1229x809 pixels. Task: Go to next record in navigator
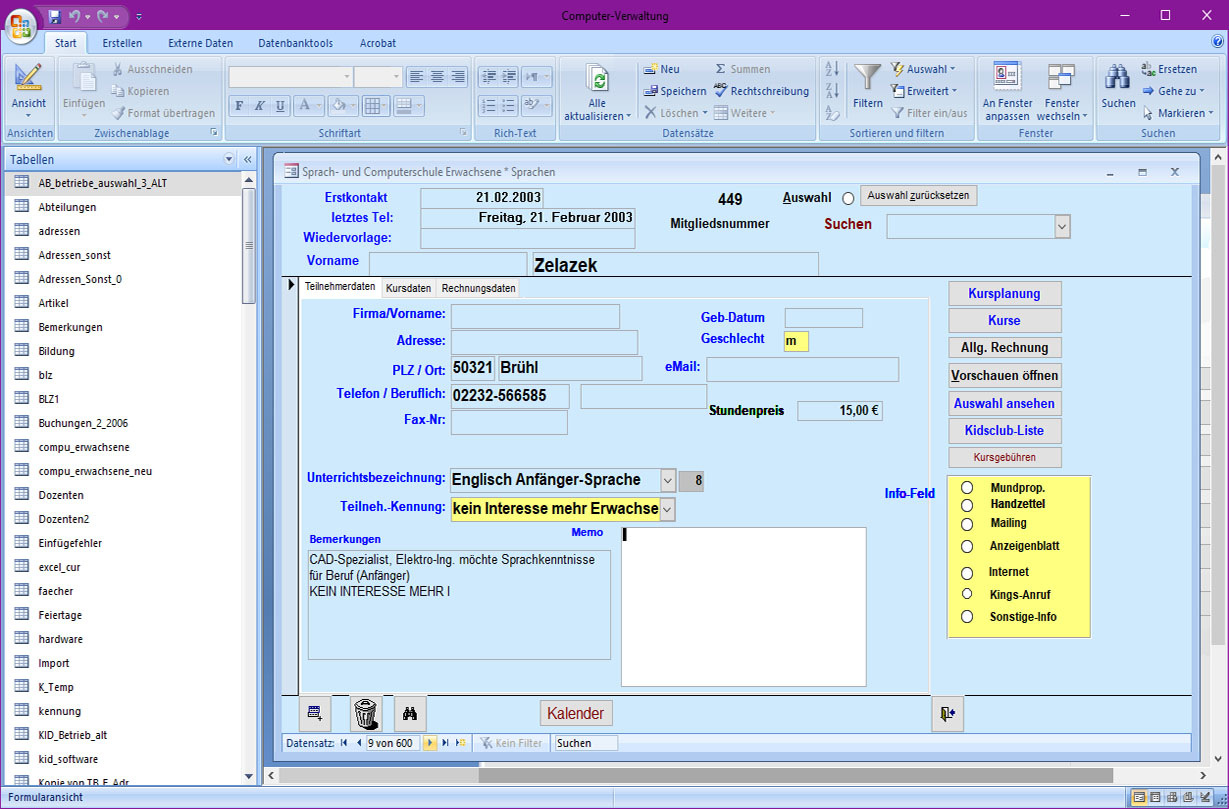(x=431, y=743)
